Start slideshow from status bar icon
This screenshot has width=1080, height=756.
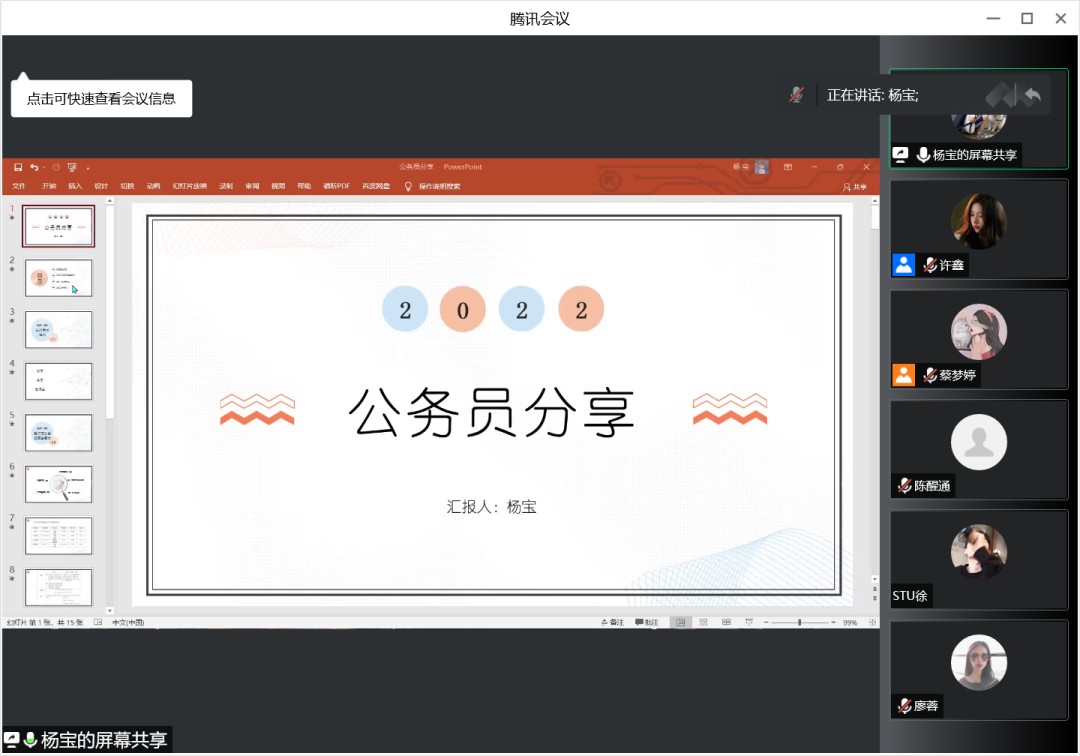coord(749,622)
